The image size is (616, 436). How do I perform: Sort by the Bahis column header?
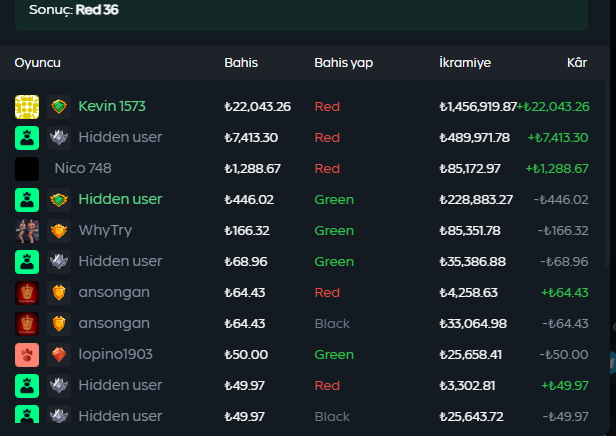(x=241, y=63)
